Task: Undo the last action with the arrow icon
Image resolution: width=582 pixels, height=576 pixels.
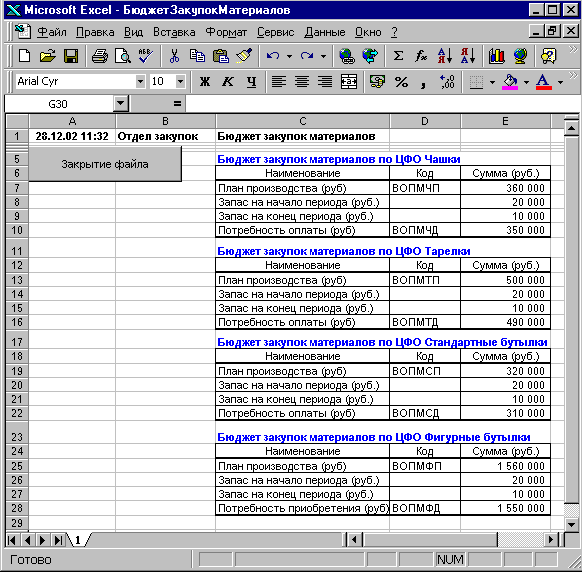Action: click(272, 56)
